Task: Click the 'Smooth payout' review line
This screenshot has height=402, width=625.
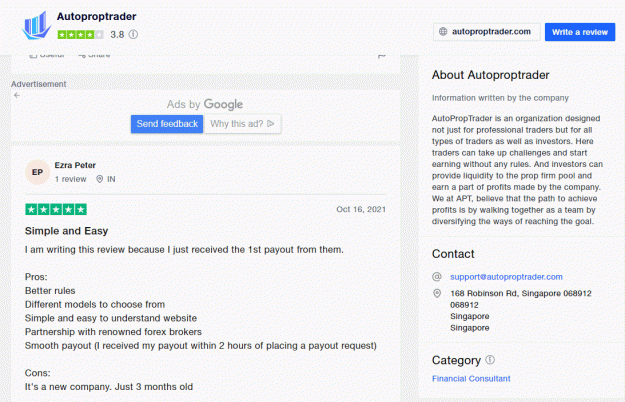Action: pyautogui.click(x=201, y=346)
